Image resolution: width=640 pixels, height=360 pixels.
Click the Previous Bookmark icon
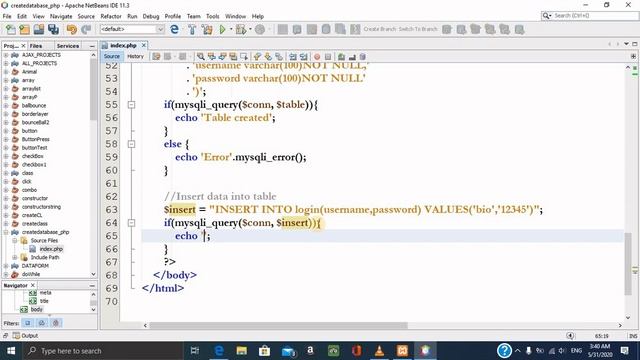click(257, 57)
